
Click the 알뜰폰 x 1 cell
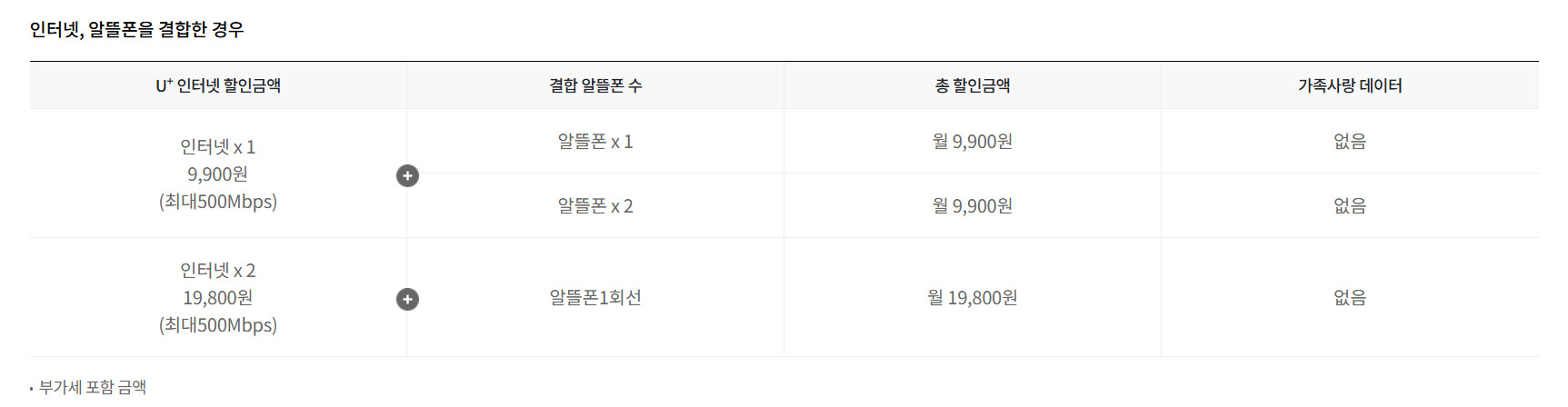click(x=595, y=142)
